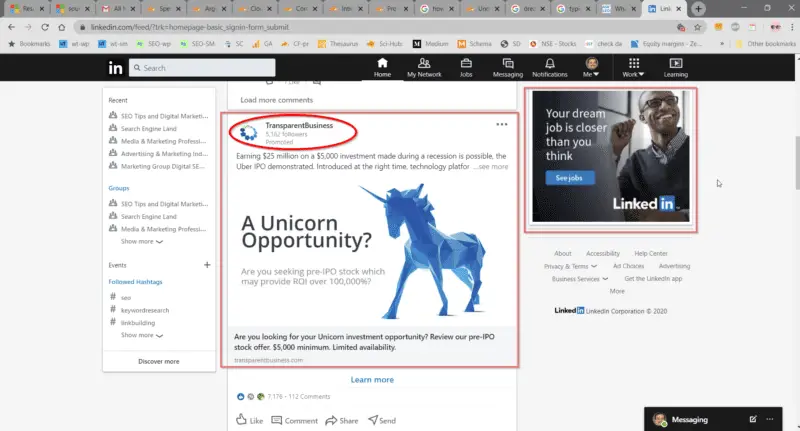The image size is (800, 431).
Task: Open the Medium bookmark
Action: click(431, 44)
